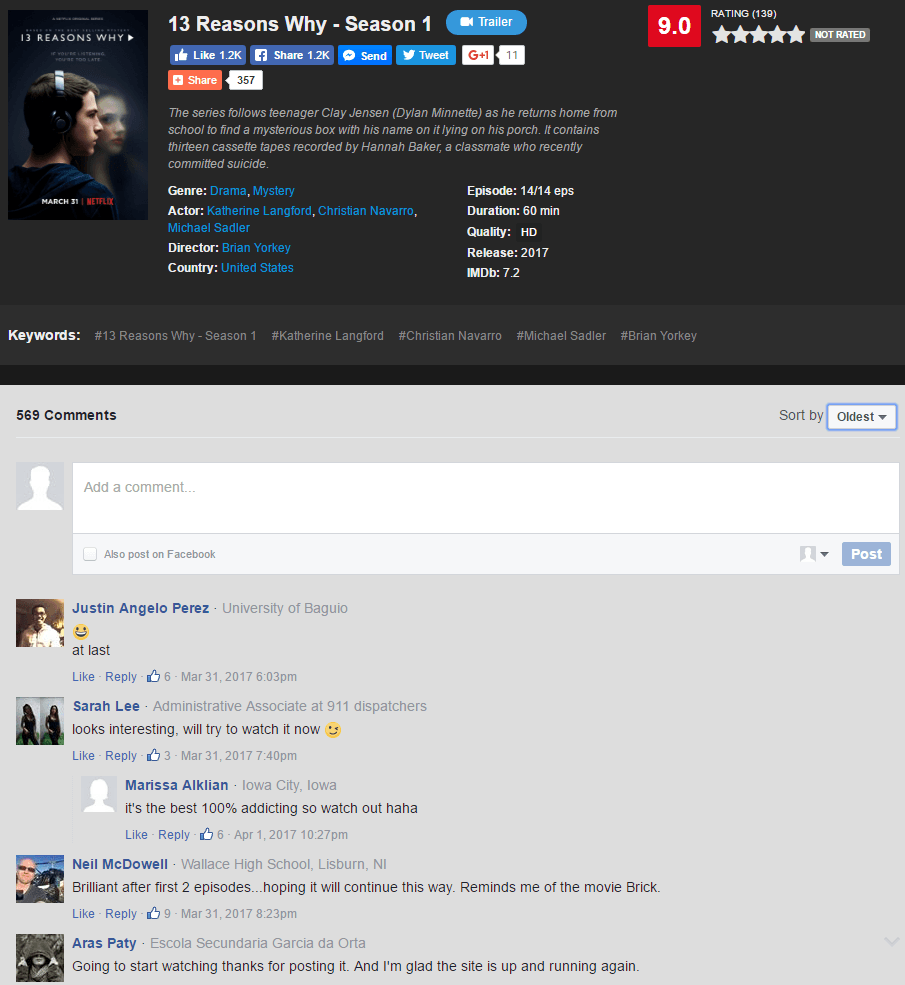Click the HD quality badge
Image resolution: width=905 pixels, height=985 pixels.
click(x=529, y=232)
